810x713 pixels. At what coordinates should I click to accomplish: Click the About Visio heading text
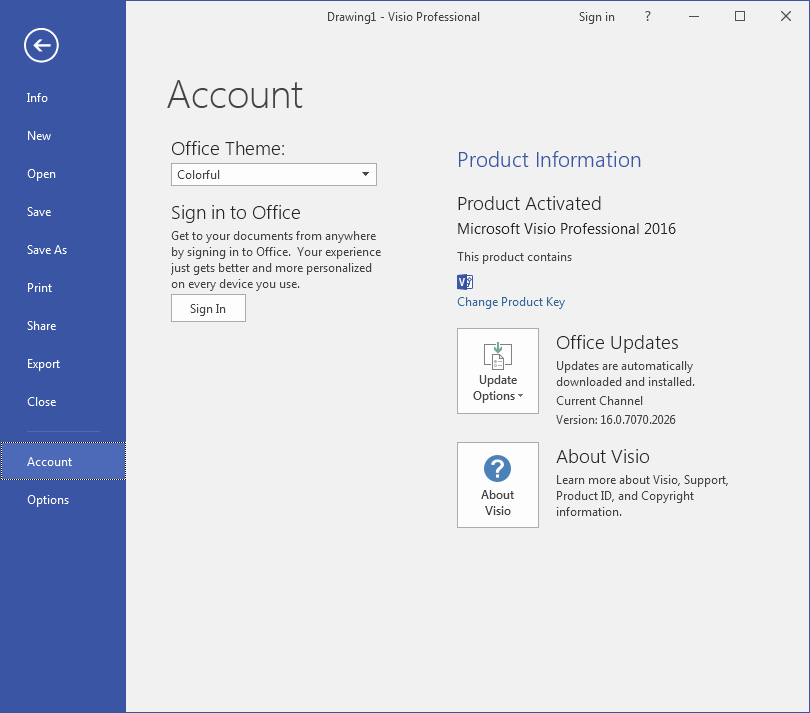(x=603, y=457)
